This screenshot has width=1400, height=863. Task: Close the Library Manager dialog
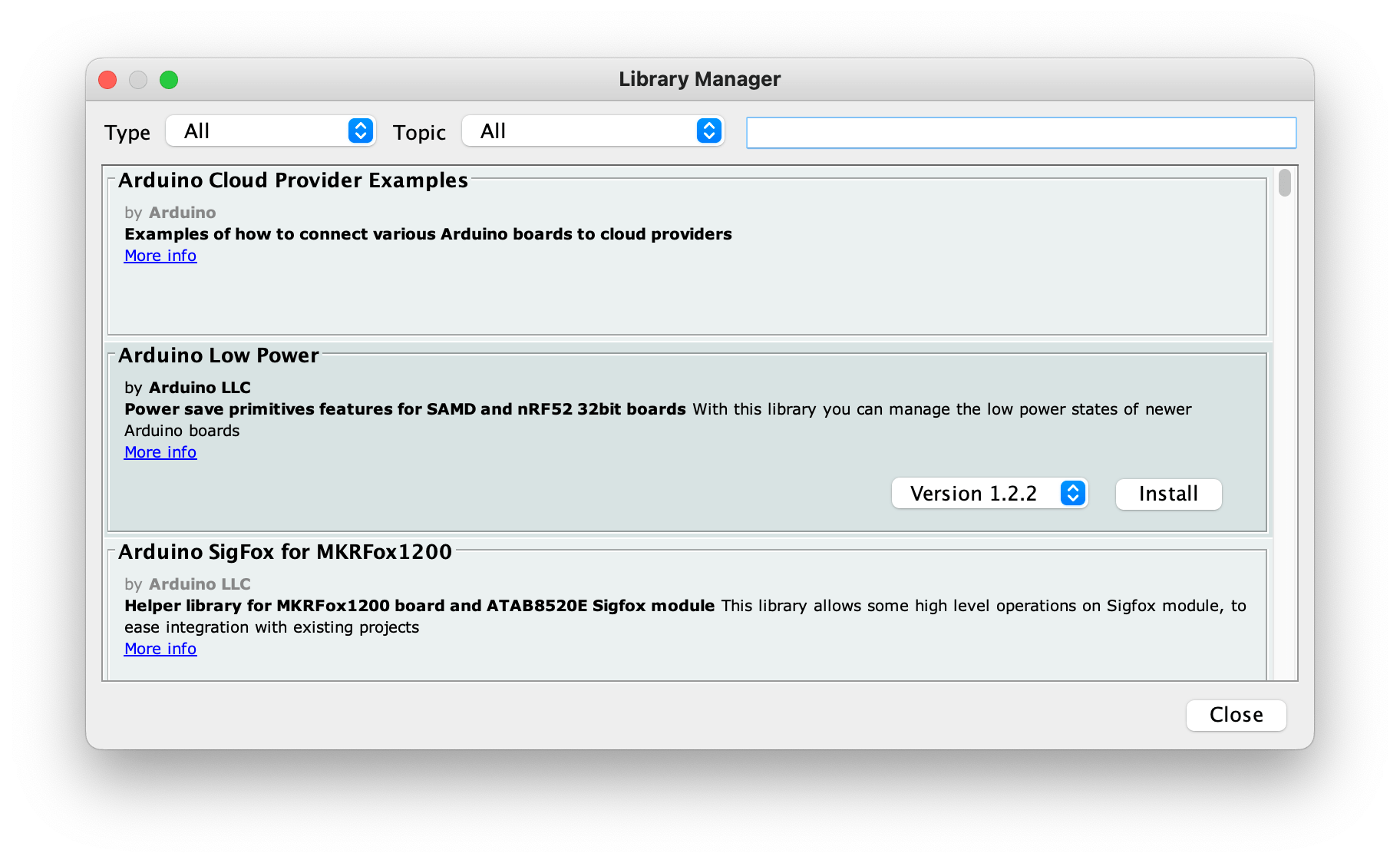click(1235, 715)
